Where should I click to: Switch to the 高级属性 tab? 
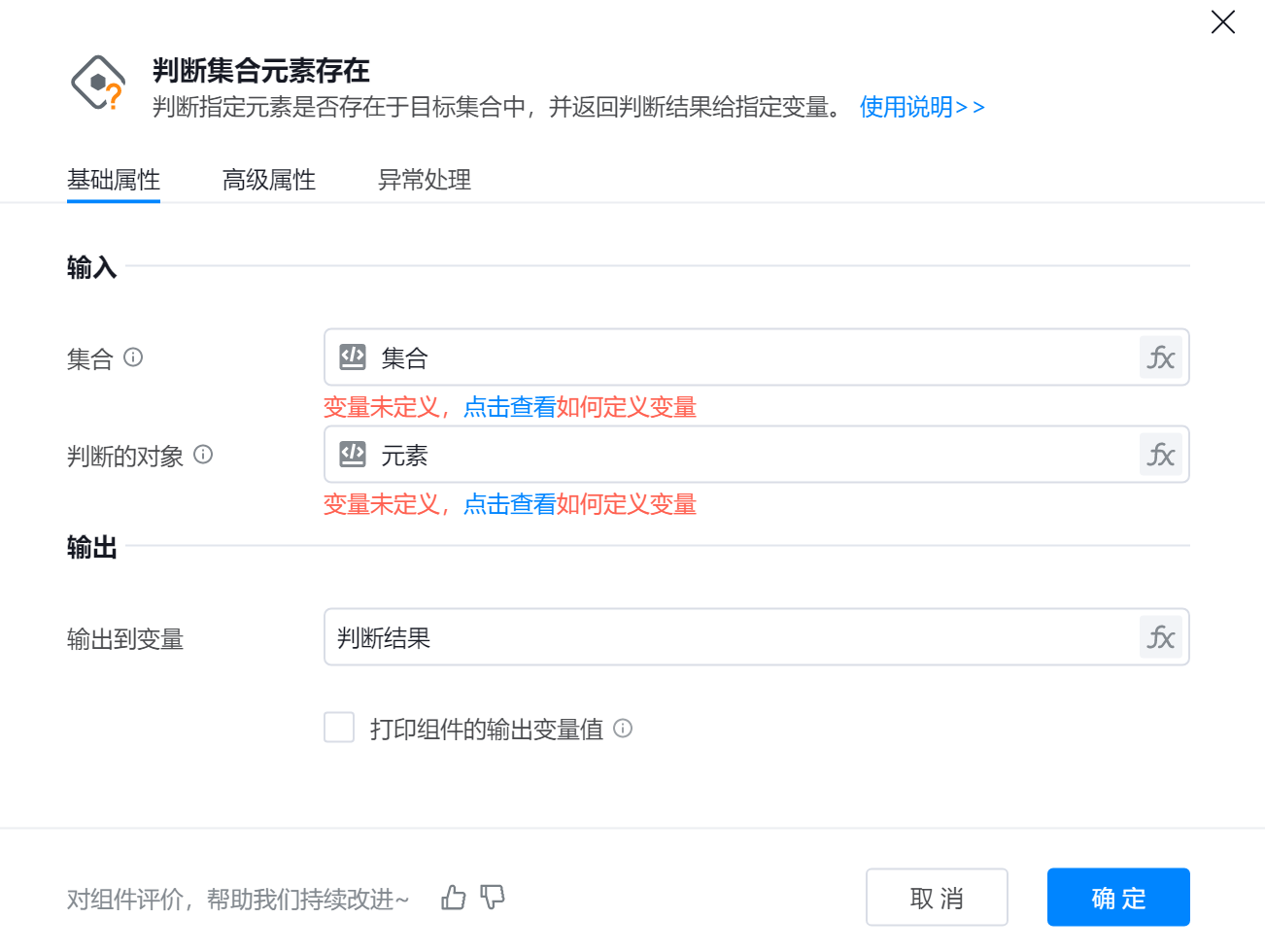click(x=269, y=180)
